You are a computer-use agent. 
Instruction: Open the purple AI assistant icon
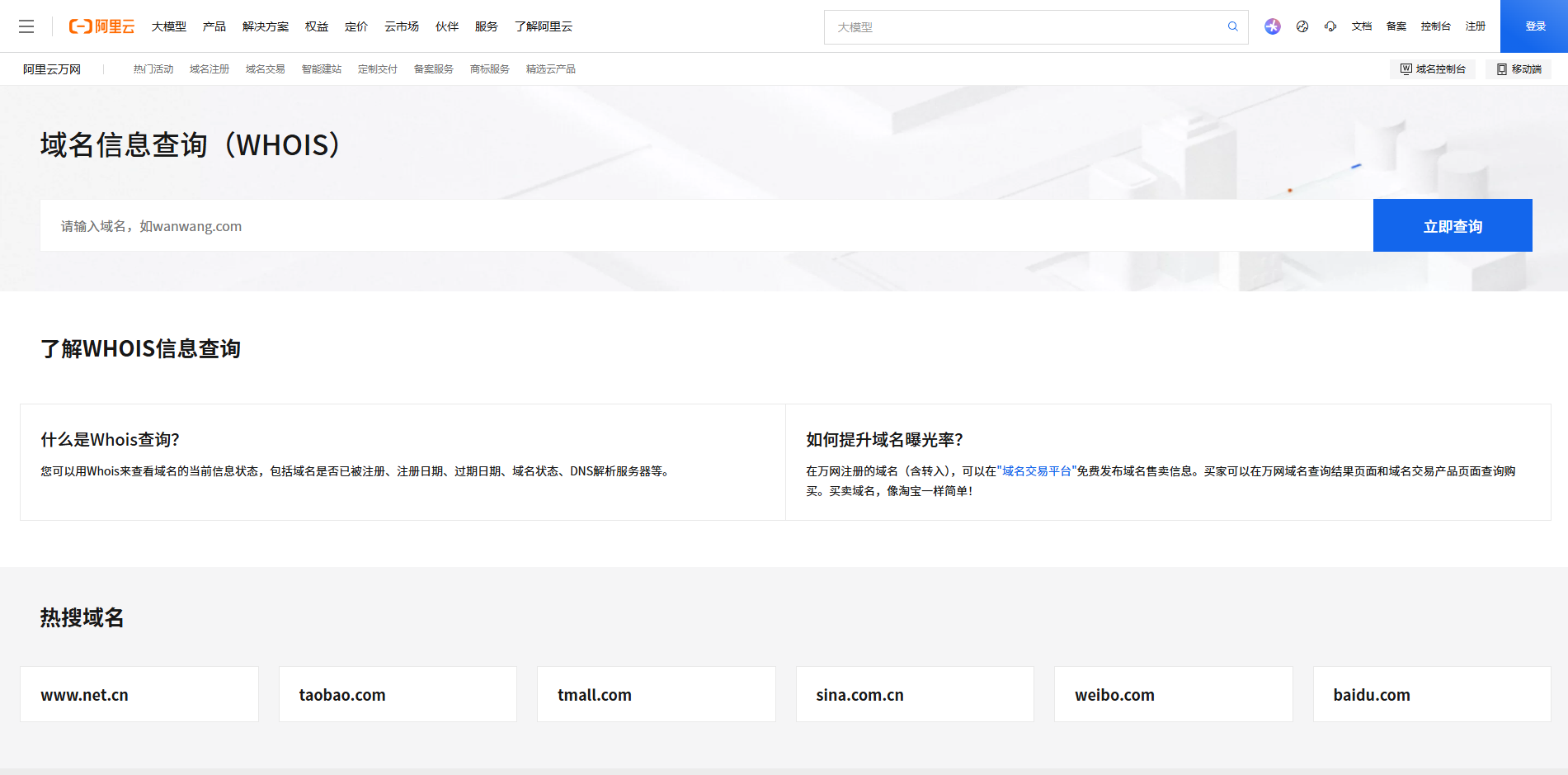click(1273, 26)
